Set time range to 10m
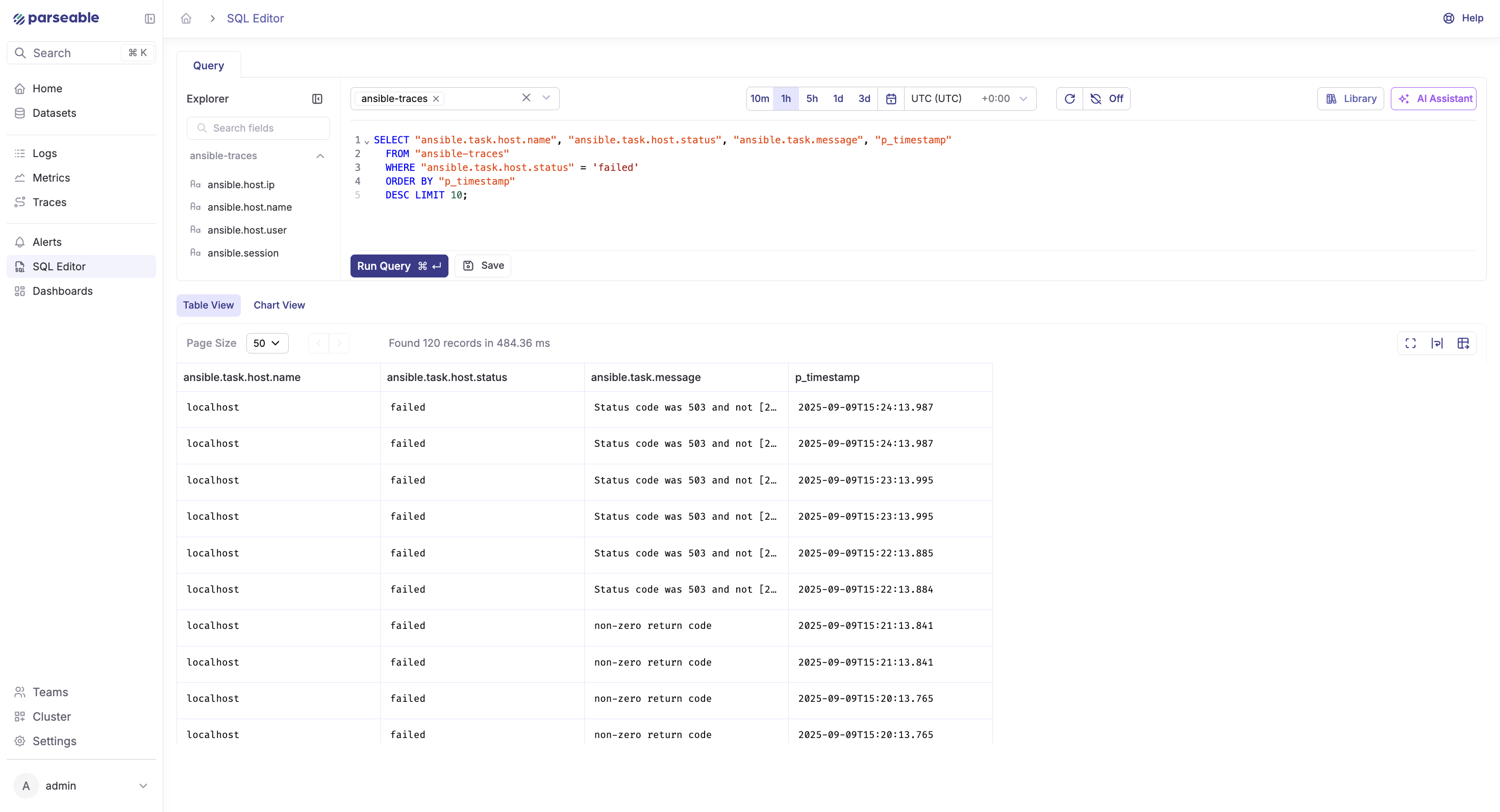 pos(760,99)
